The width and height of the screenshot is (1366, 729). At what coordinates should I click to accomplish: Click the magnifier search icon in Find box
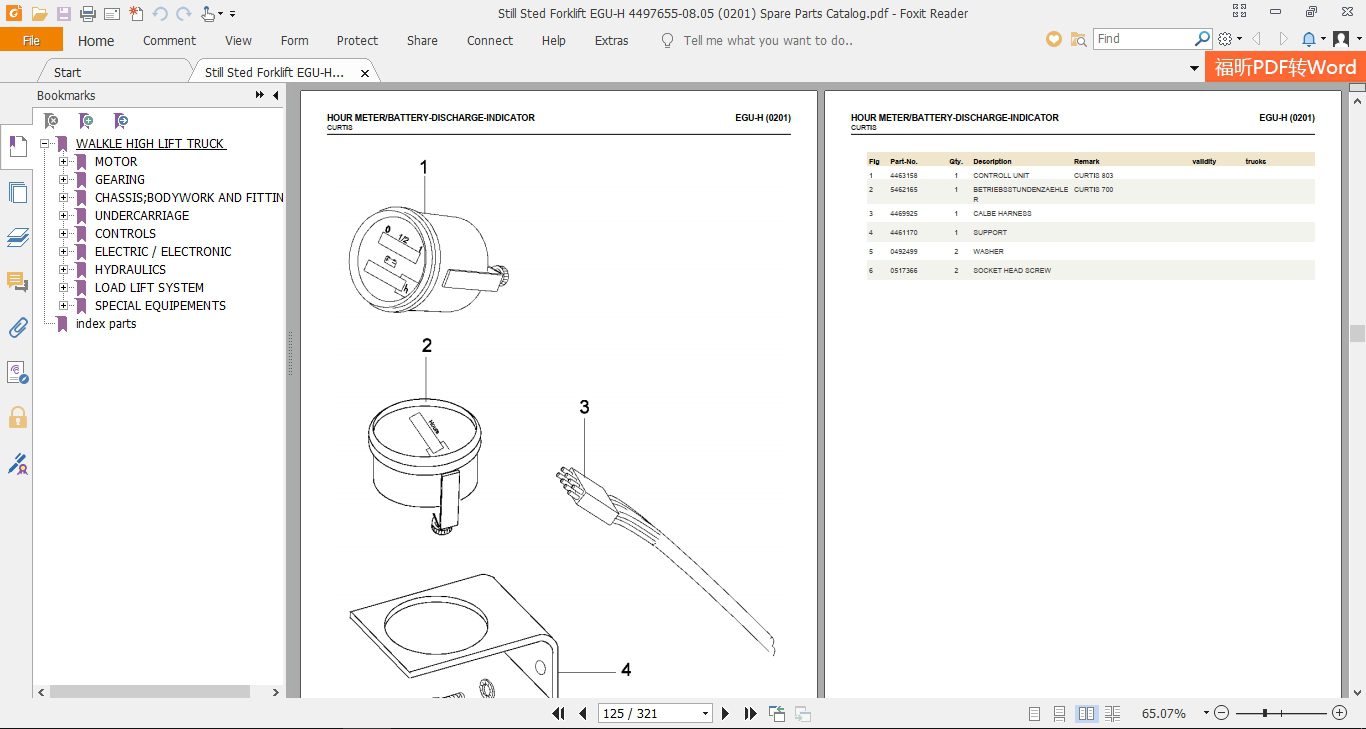(x=1203, y=39)
